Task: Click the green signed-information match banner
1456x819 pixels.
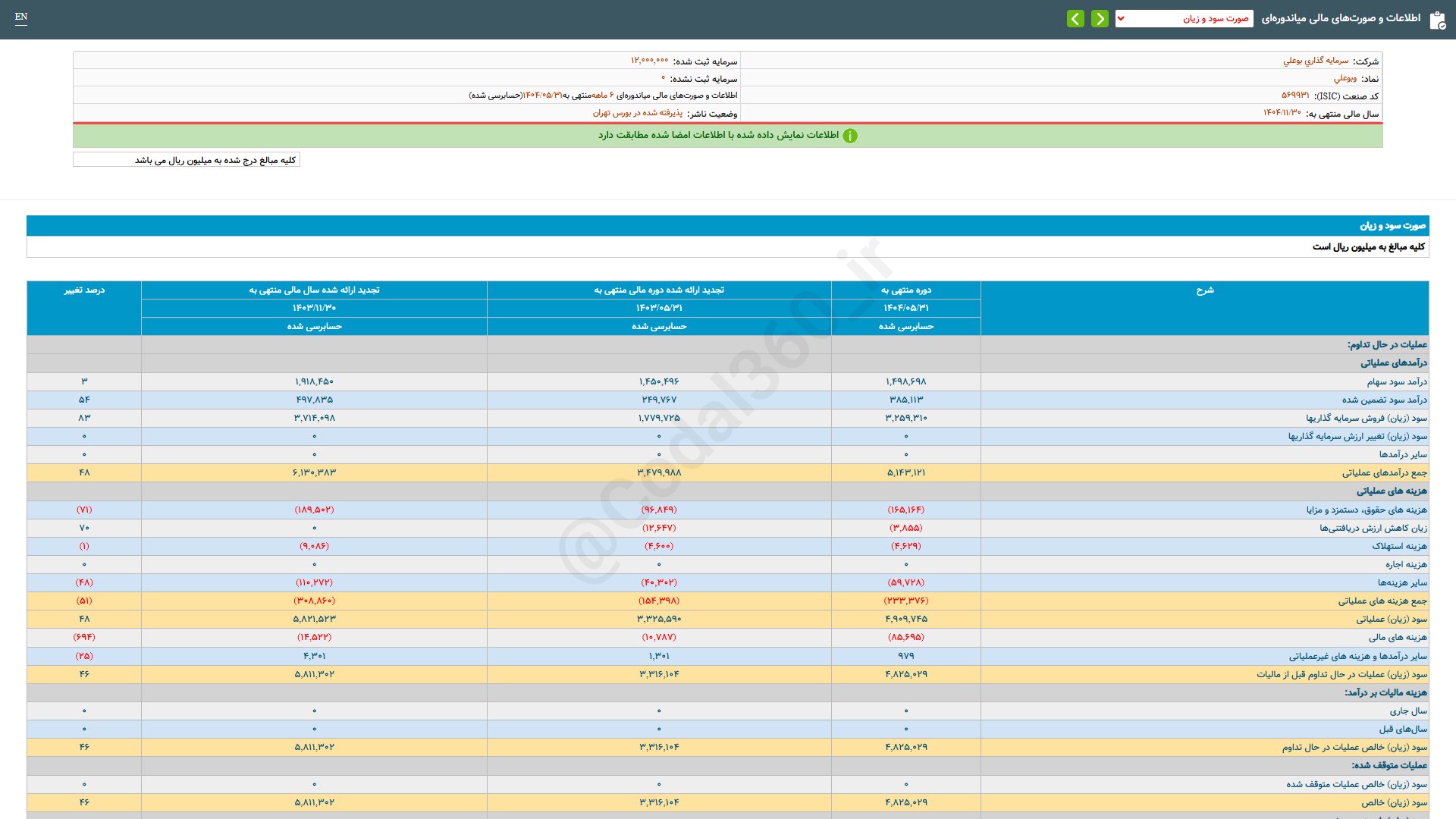Action: pos(728,136)
